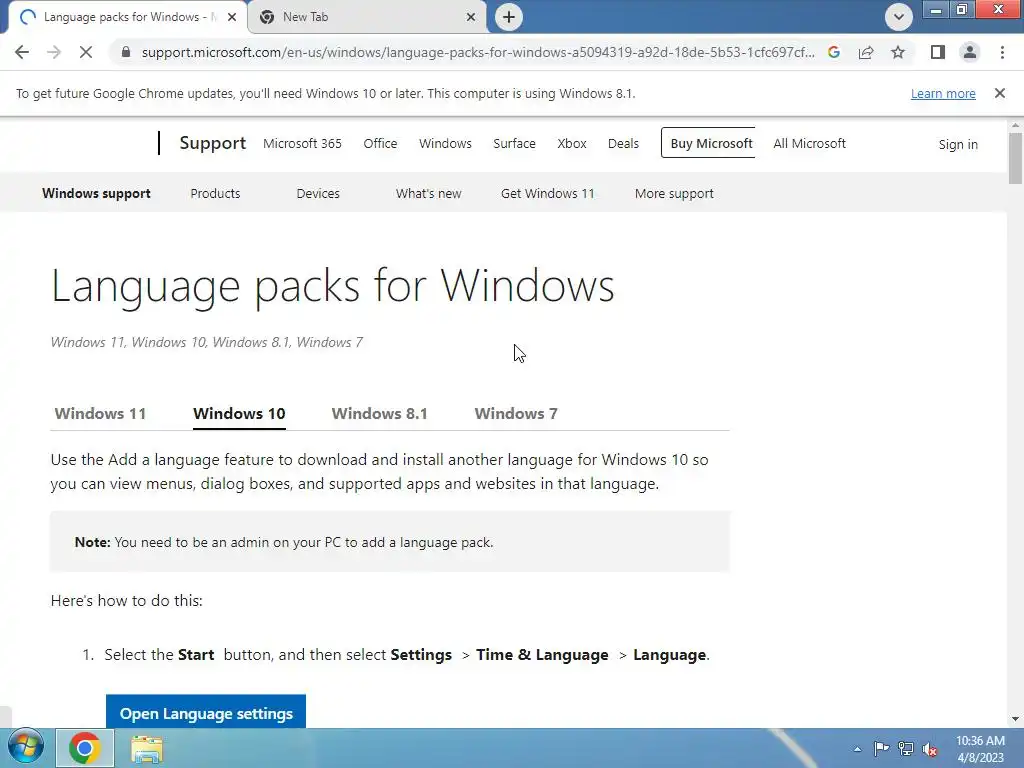
Task: Open the Windows navigation link
Action: pos(445,143)
